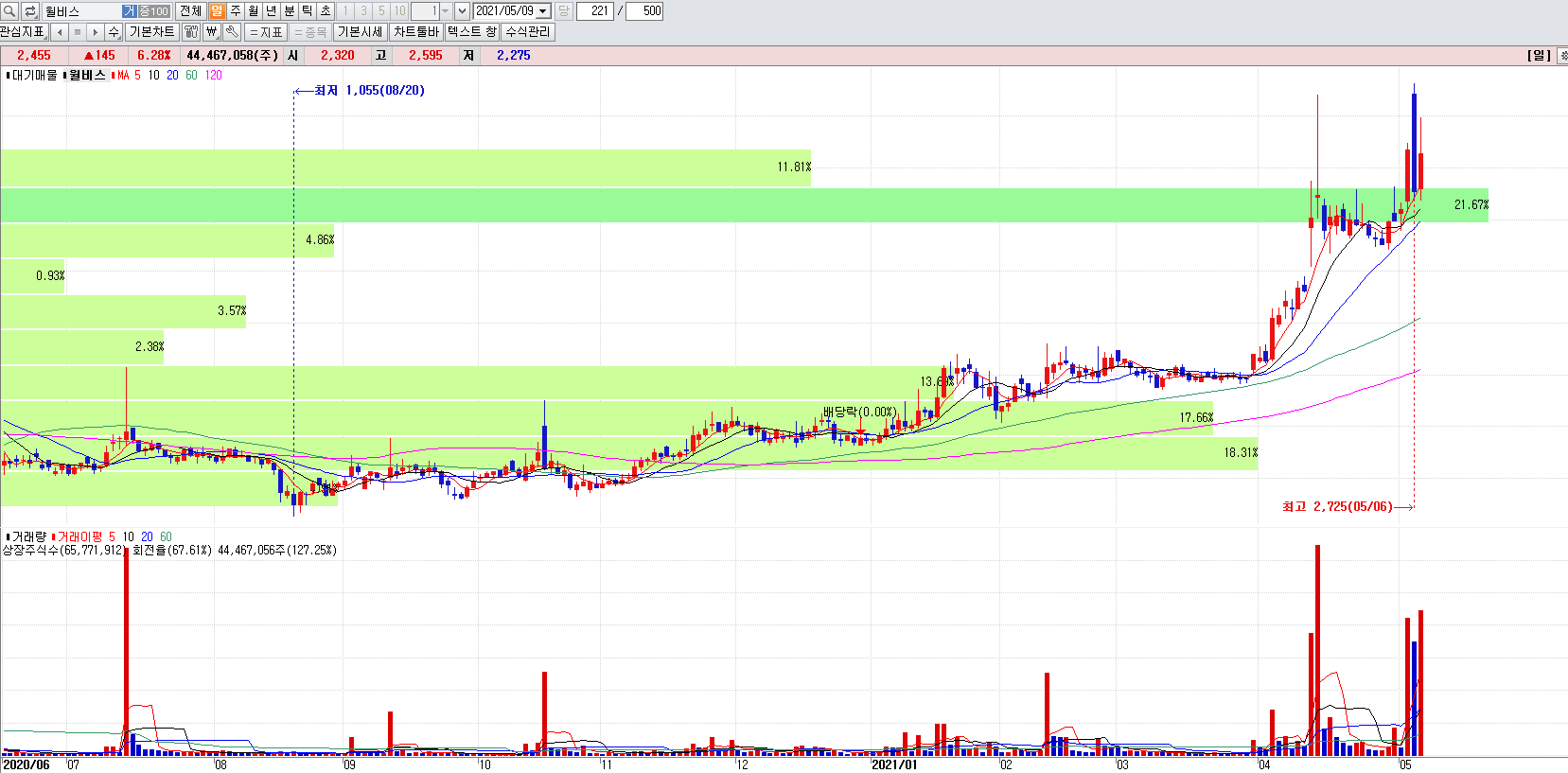This screenshot has width=1568, height=773.
Task: Open the chart tools settings icon
Action: point(191,32)
